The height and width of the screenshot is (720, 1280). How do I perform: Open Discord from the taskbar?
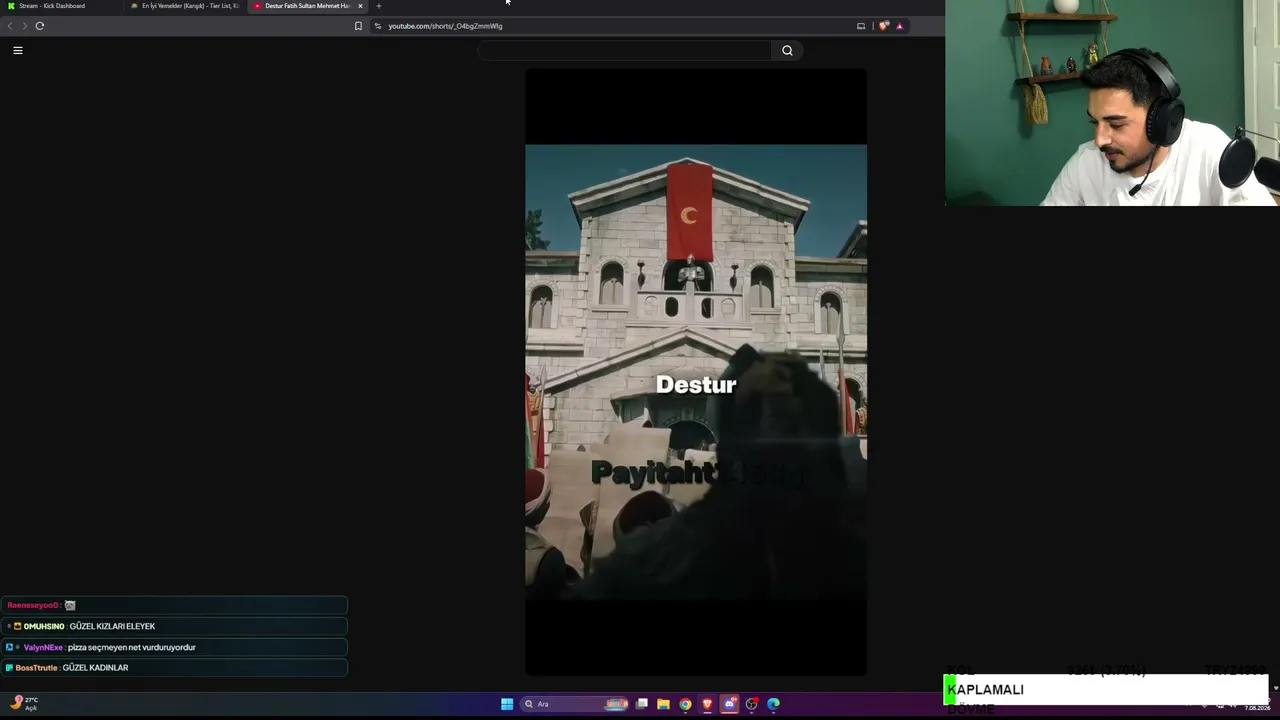click(729, 704)
